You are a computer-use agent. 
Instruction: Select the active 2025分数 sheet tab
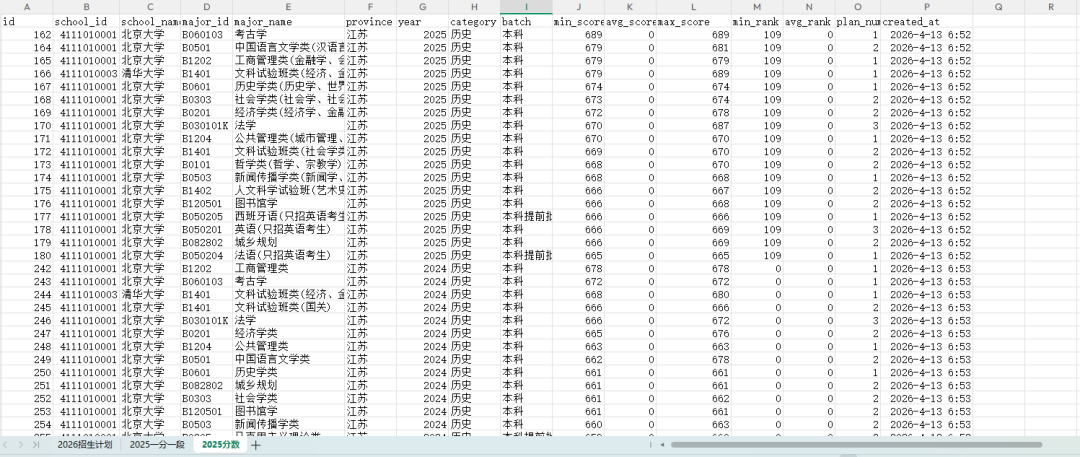[x=220, y=445]
